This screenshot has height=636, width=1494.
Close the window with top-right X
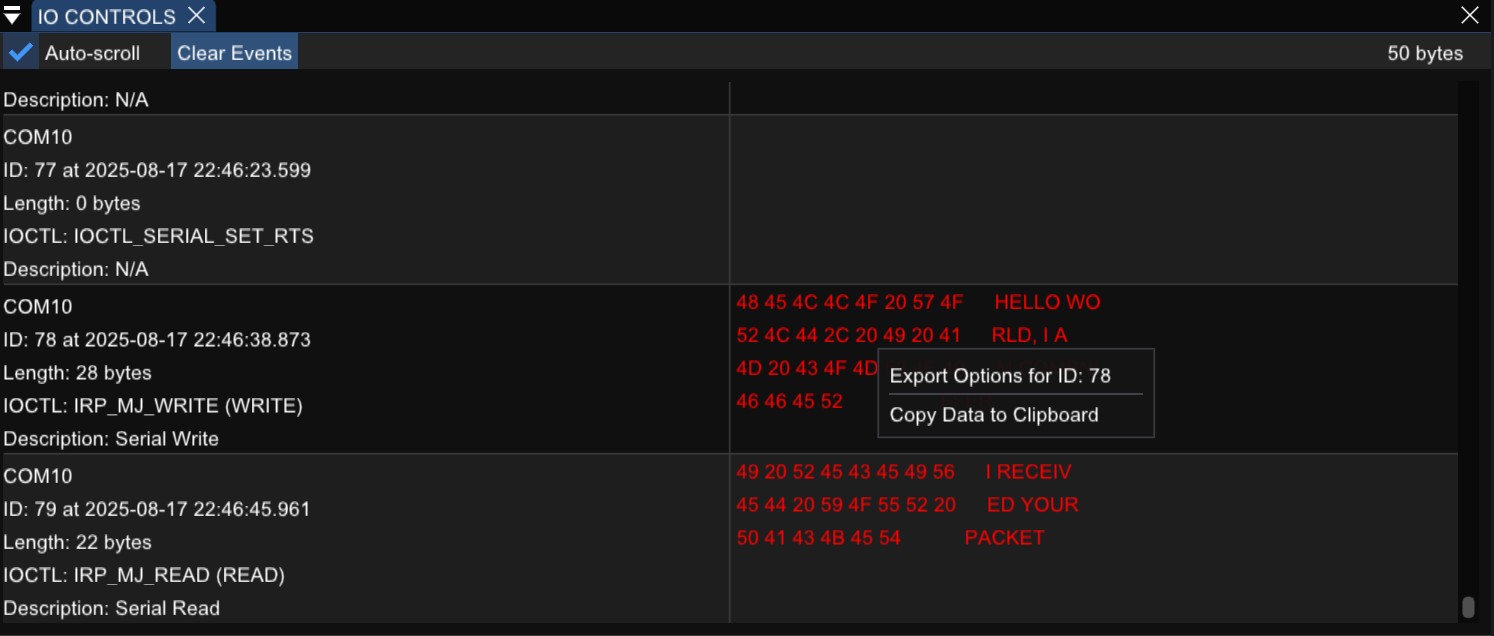1470,15
